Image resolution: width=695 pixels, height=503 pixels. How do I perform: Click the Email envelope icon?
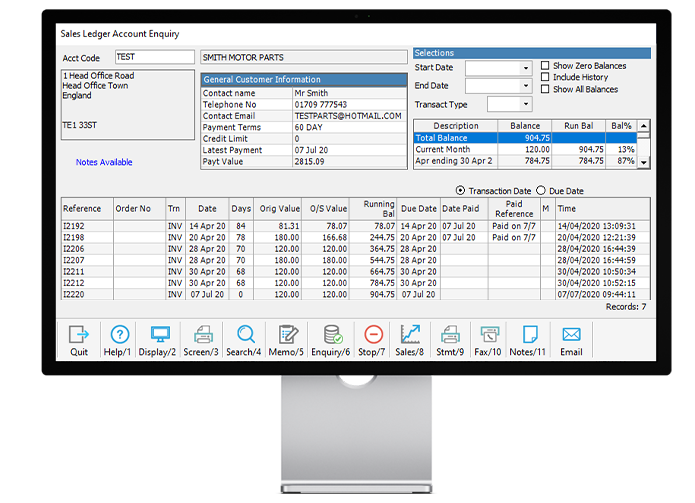[x=571, y=335]
